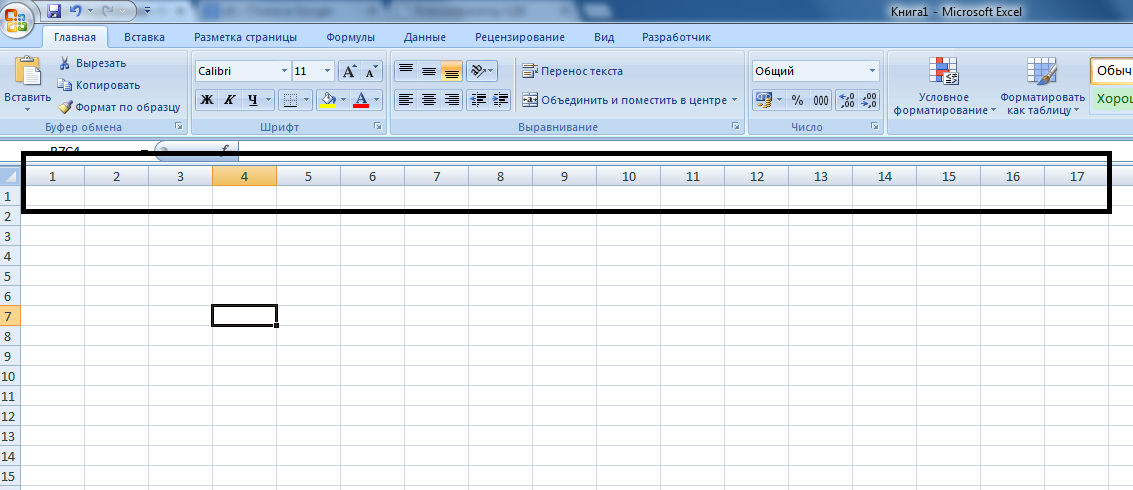Screen dimensions: 1133x490
Task: Select all cells via corner triangle
Action: point(10,176)
